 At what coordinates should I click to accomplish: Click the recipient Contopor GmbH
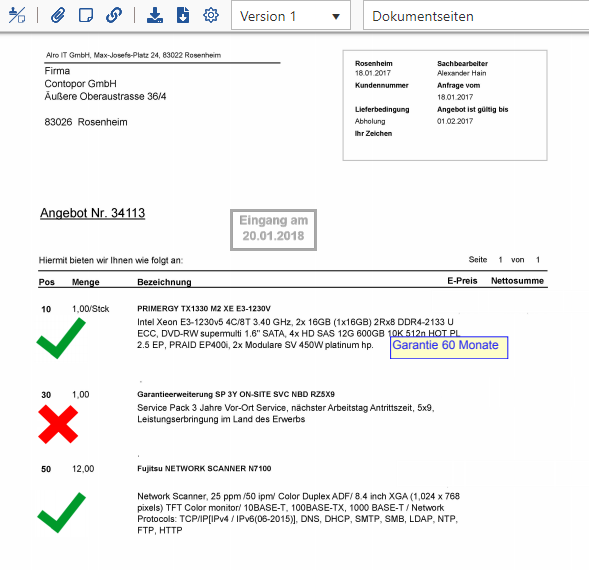[x=80, y=83]
